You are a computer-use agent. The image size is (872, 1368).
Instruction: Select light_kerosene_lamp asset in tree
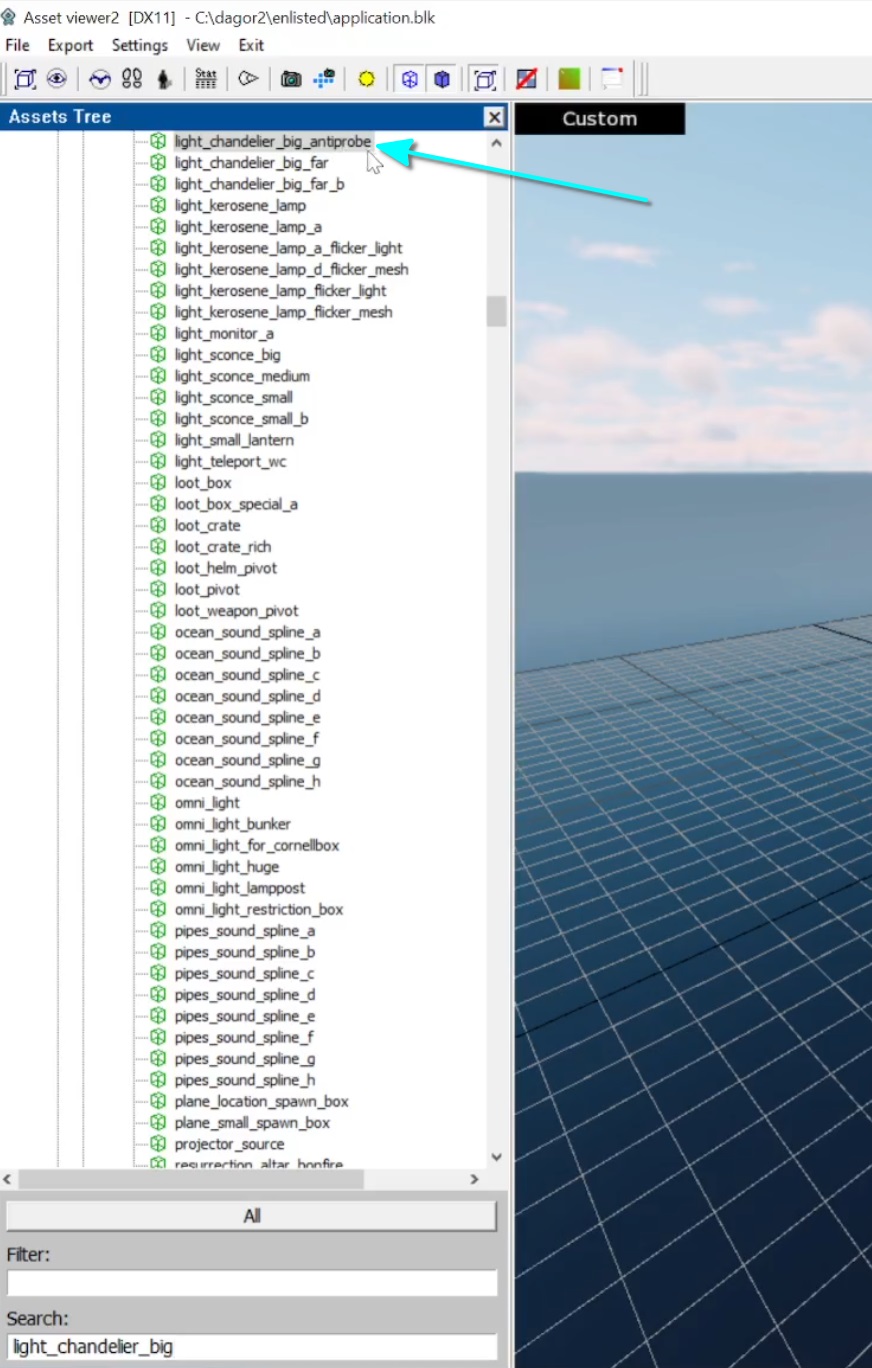point(240,206)
